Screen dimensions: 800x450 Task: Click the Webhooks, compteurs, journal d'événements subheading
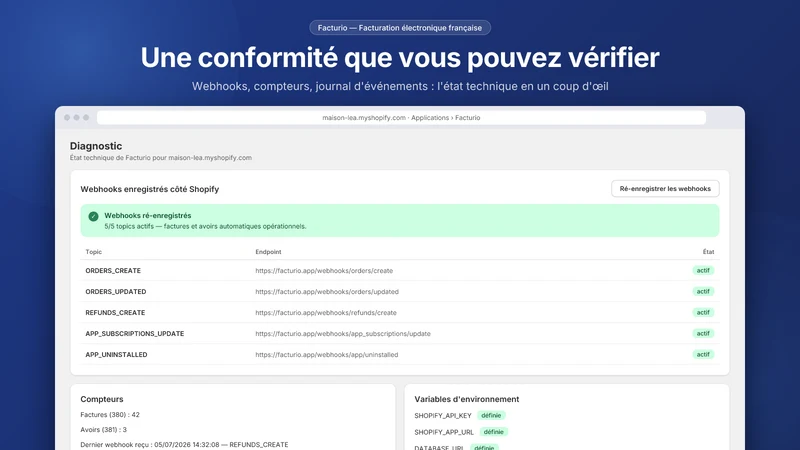[400, 86]
